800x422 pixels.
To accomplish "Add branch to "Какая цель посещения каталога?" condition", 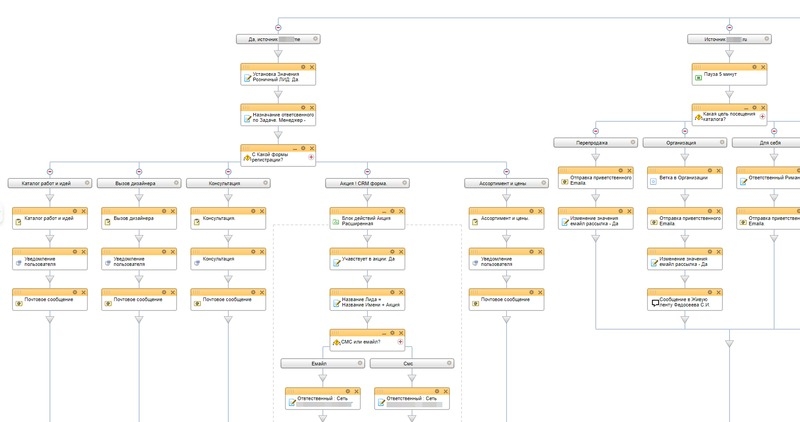I will pyautogui.click(x=762, y=117).
